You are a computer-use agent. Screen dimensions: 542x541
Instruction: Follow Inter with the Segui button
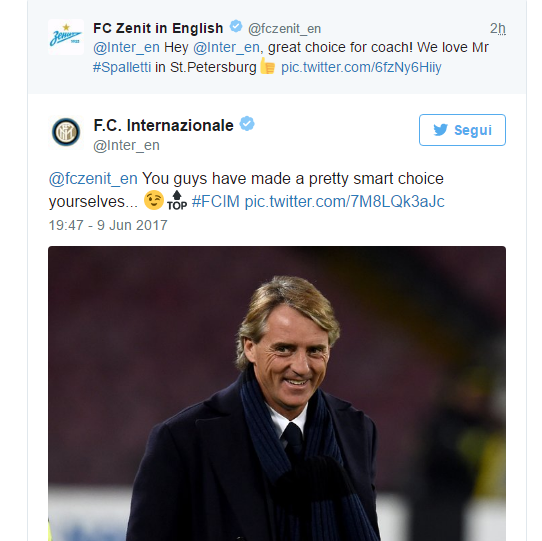(x=462, y=130)
